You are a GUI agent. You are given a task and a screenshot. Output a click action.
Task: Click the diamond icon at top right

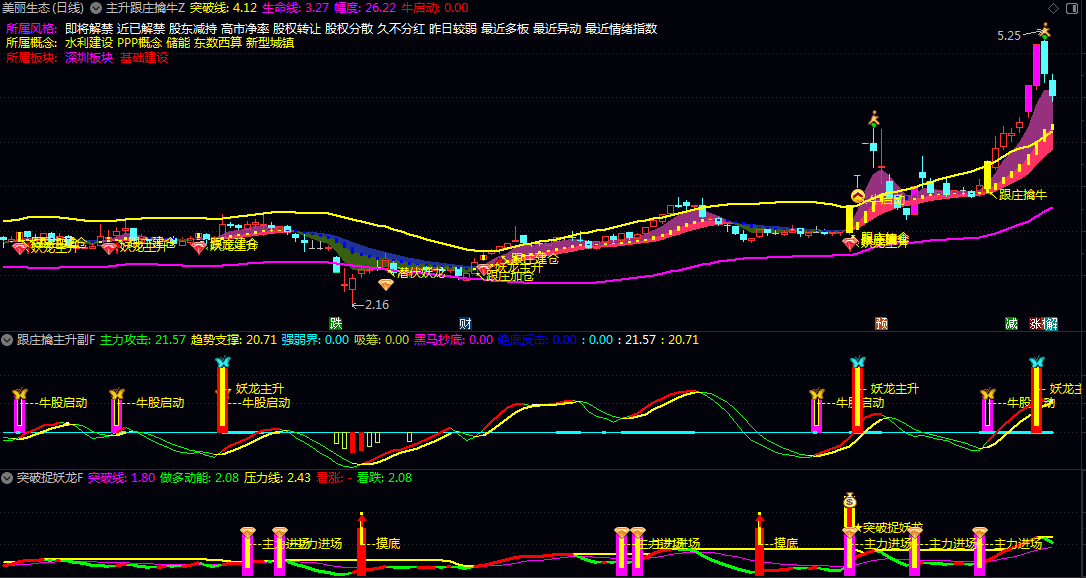1053,8
